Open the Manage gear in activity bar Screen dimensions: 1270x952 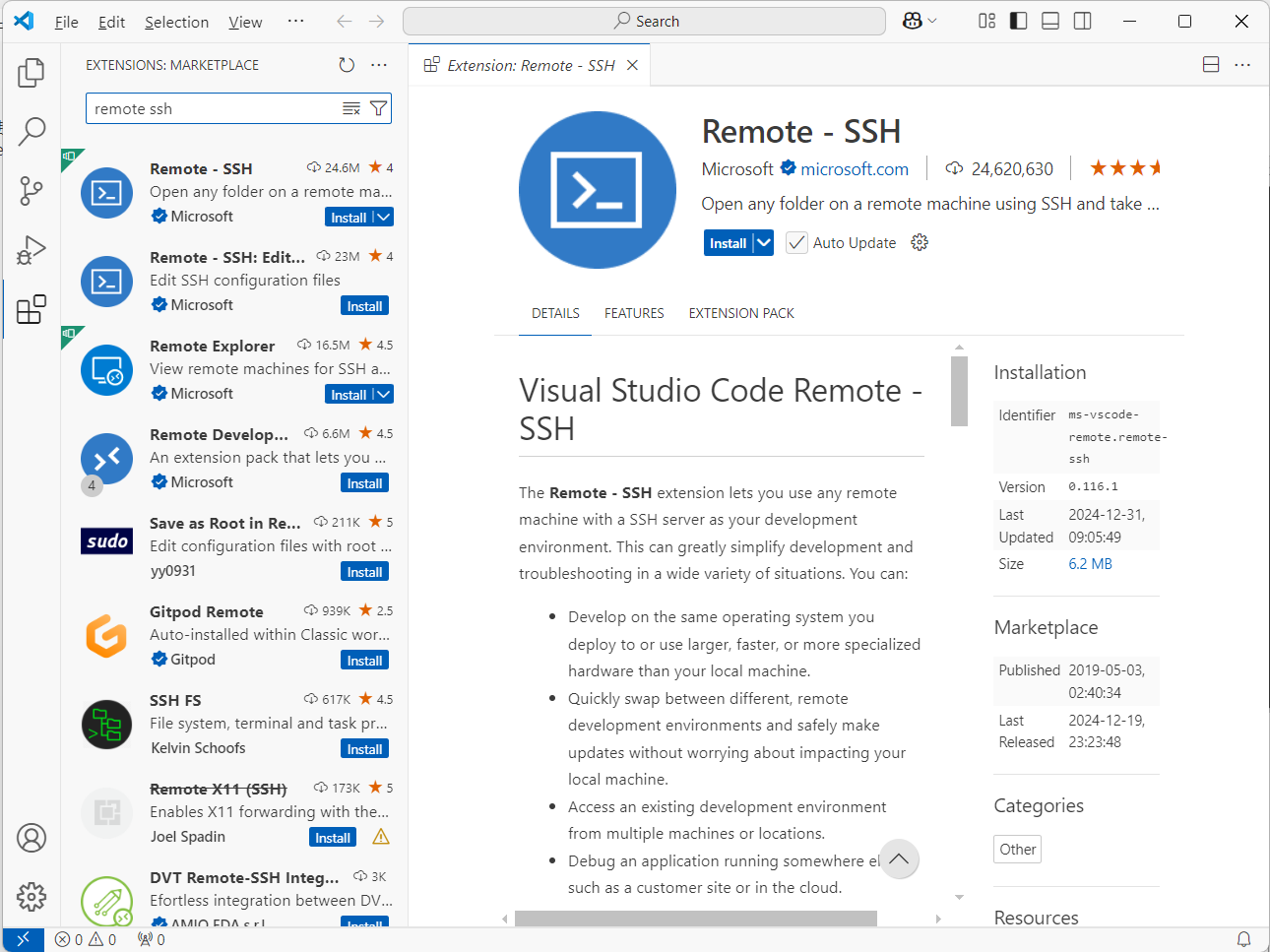coord(32,897)
